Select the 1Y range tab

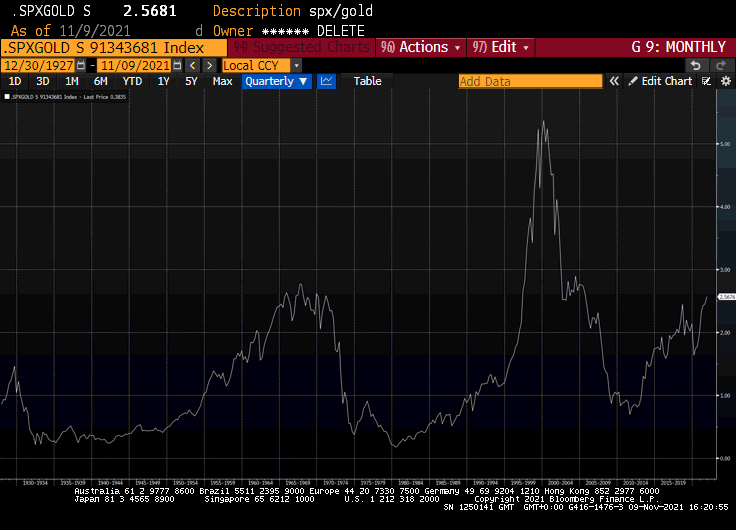point(163,81)
